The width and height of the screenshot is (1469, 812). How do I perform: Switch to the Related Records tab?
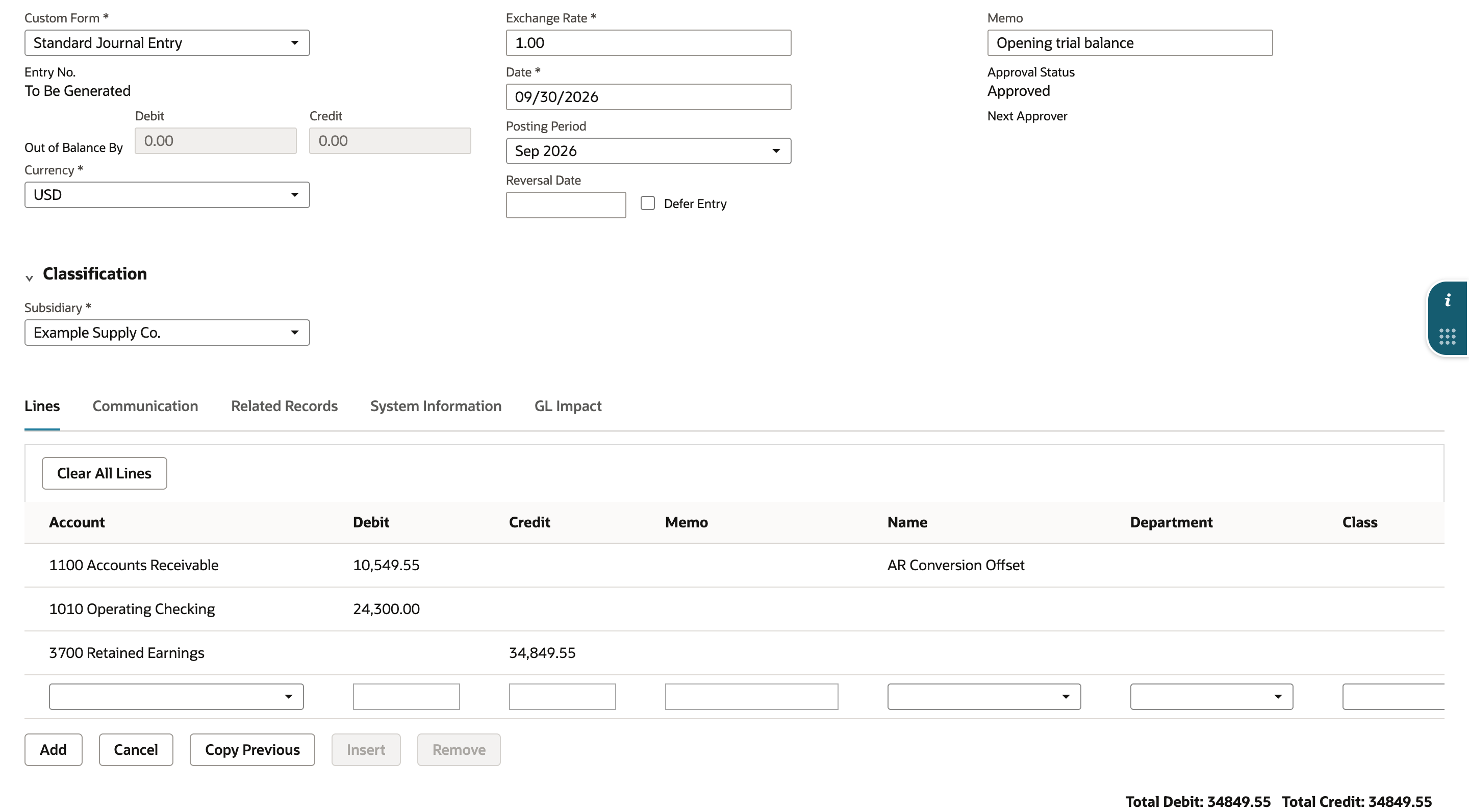click(284, 406)
